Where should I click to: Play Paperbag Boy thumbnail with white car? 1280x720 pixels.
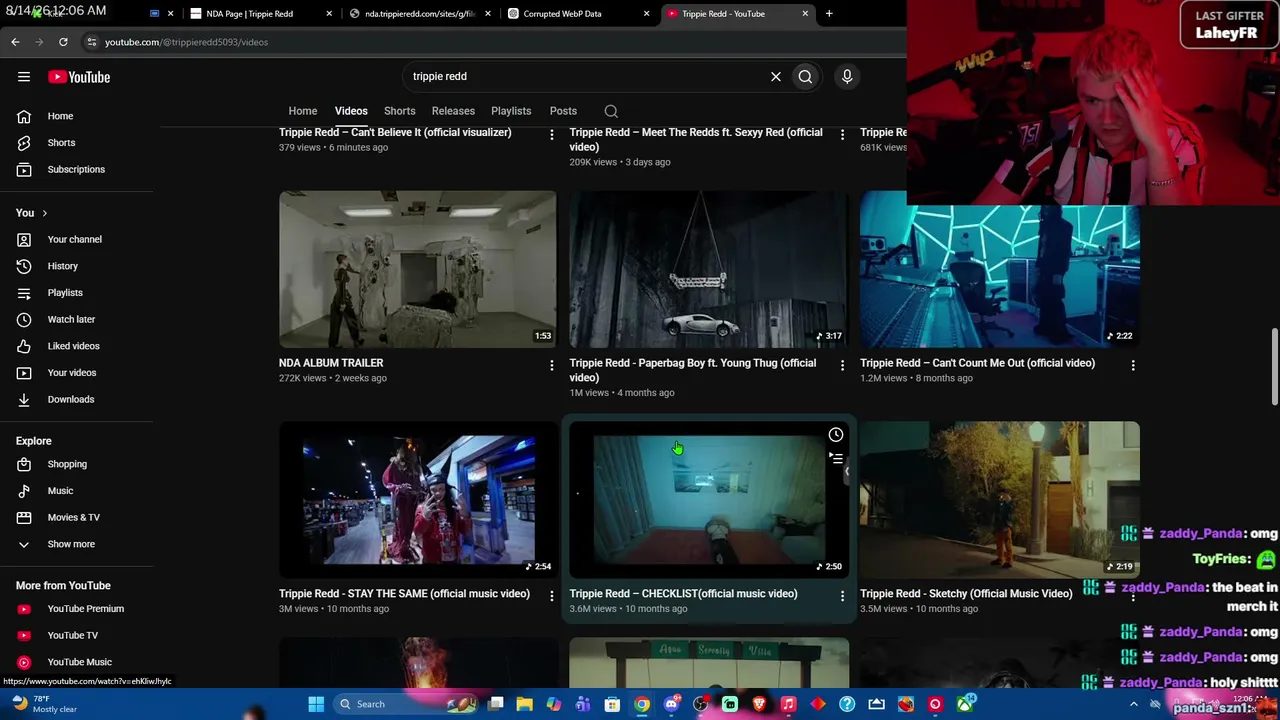pyautogui.click(x=709, y=269)
